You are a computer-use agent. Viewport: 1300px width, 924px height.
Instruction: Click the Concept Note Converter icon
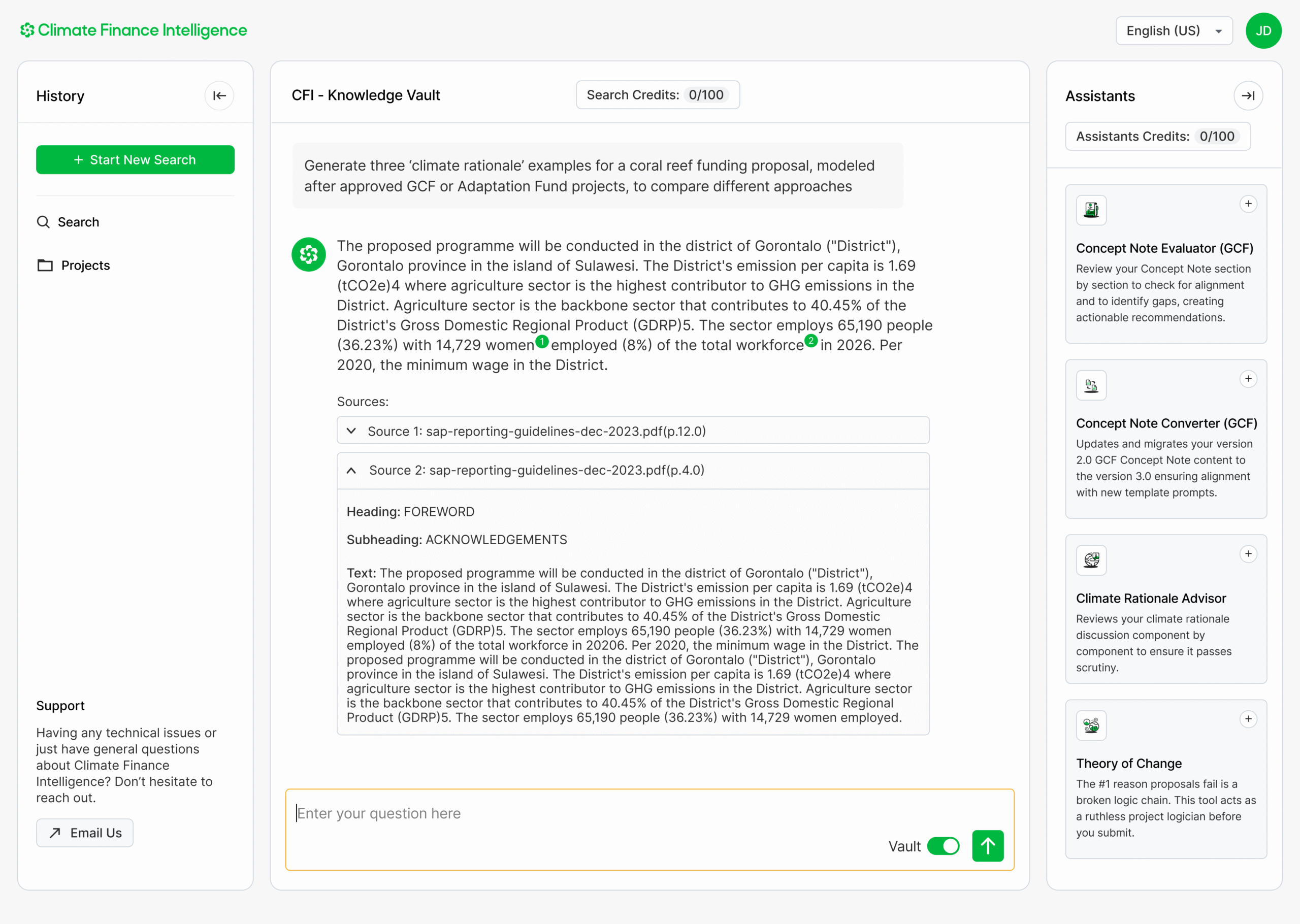(1091, 386)
